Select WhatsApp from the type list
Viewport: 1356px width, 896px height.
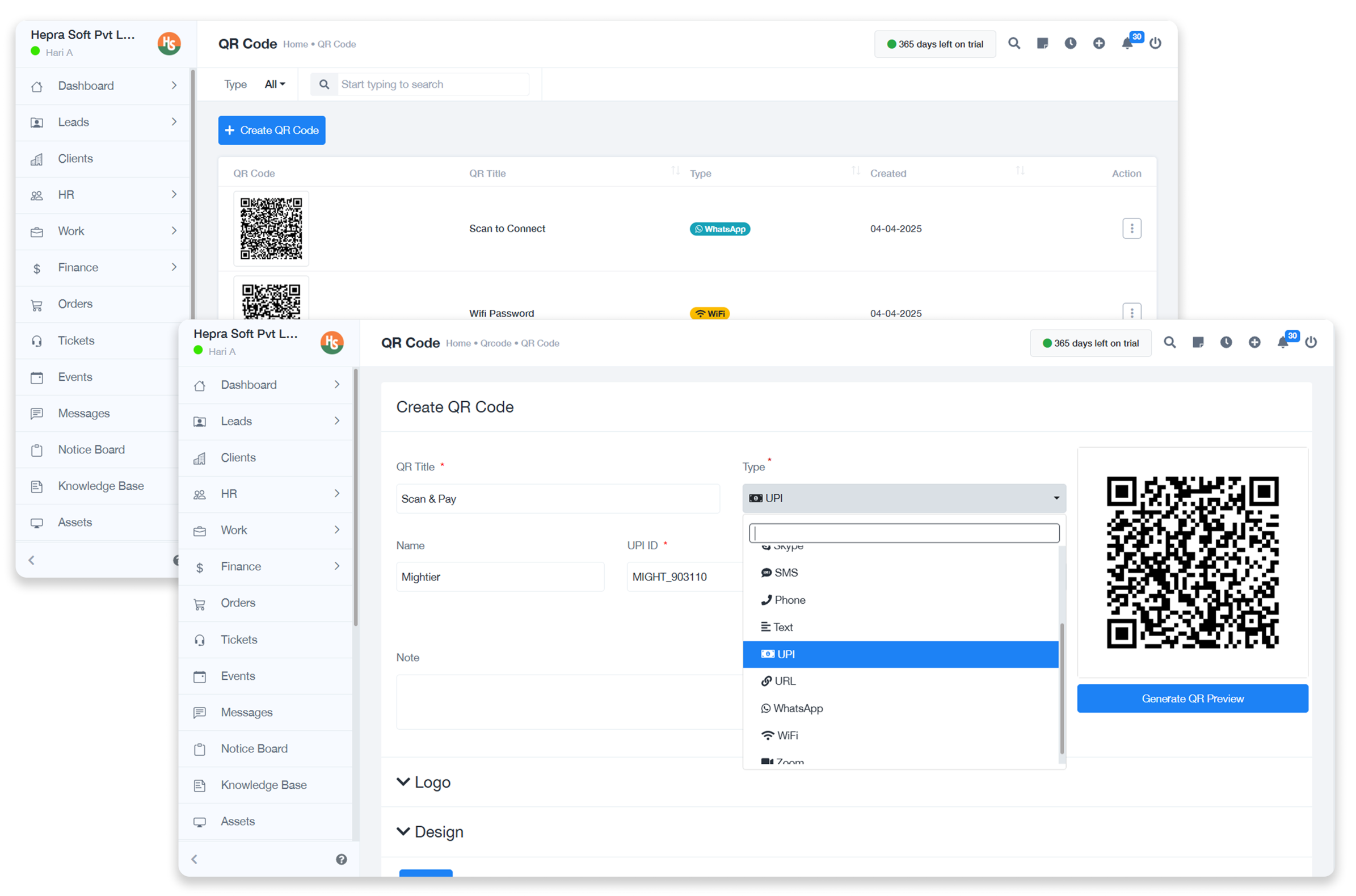click(x=797, y=709)
